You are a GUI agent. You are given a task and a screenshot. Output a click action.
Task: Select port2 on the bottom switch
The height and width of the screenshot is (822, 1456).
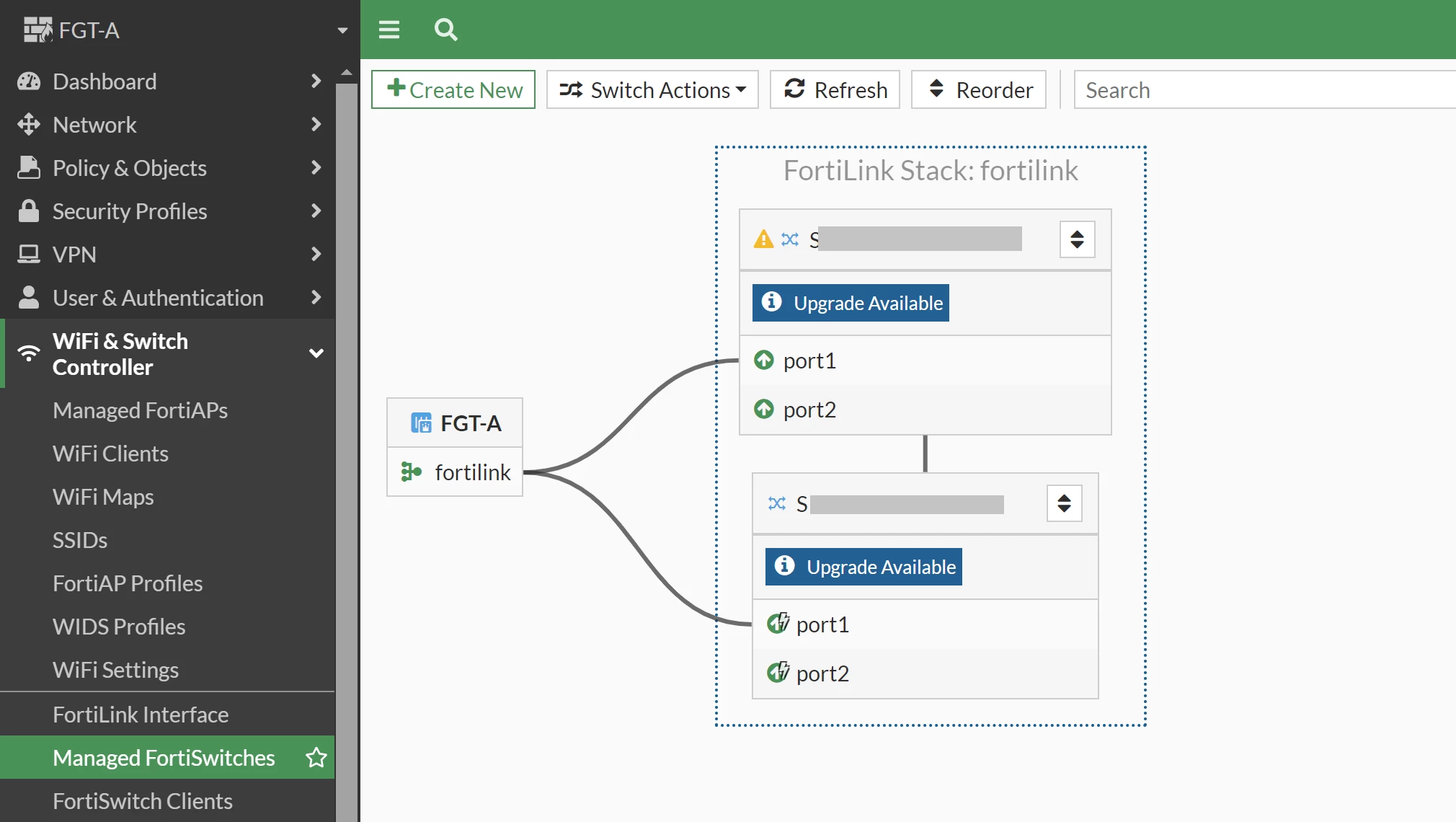coord(925,673)
